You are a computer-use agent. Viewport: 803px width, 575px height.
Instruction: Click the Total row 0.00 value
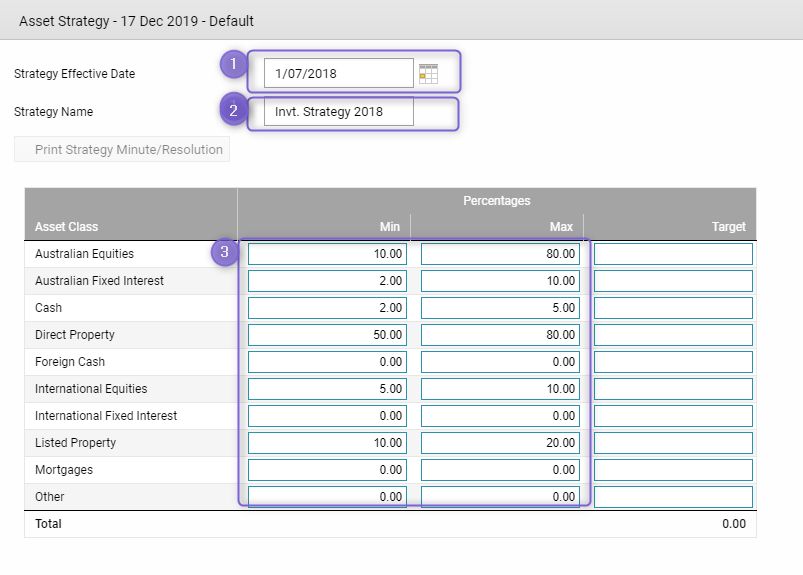[x=734, y=524]
